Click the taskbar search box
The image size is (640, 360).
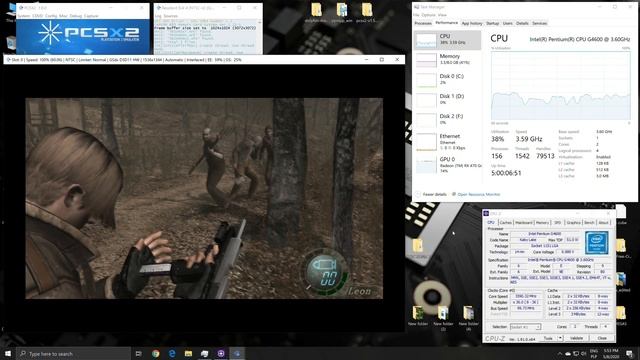coord(73,353)
